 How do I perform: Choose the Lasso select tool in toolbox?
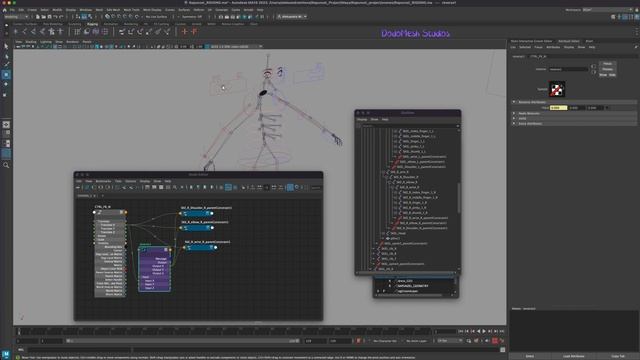pos(6,56)
